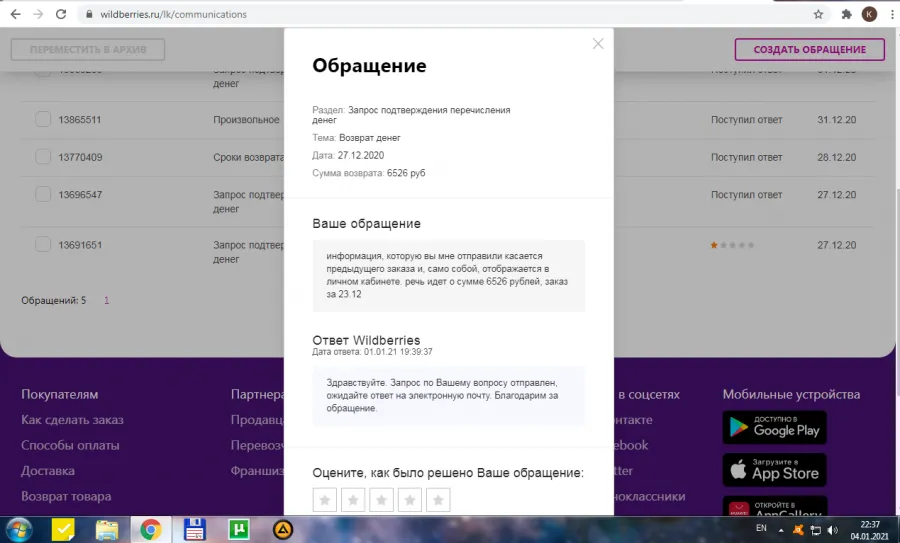Switch to Chrome taskbar icon
The image size is (900, 543).
tap(150, 529)
